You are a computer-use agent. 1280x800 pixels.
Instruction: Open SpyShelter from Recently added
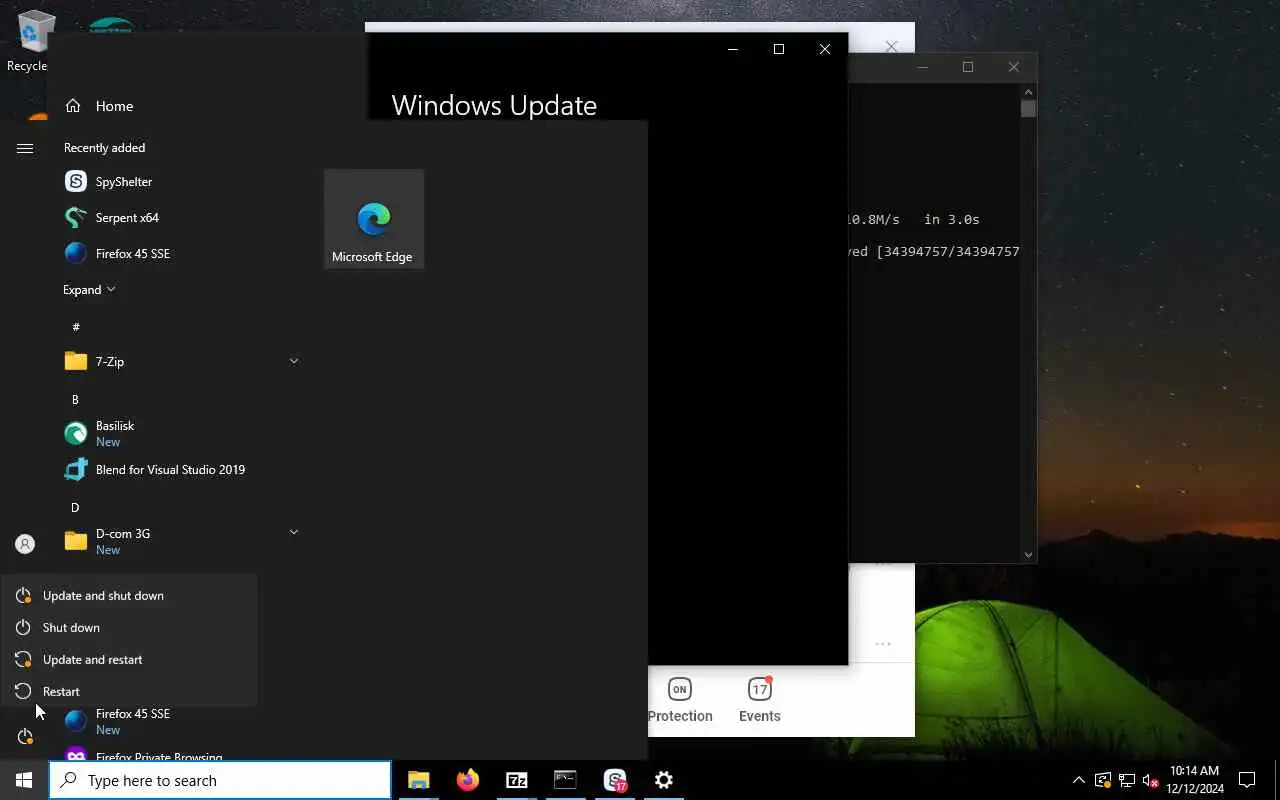[x=182, y=182]
